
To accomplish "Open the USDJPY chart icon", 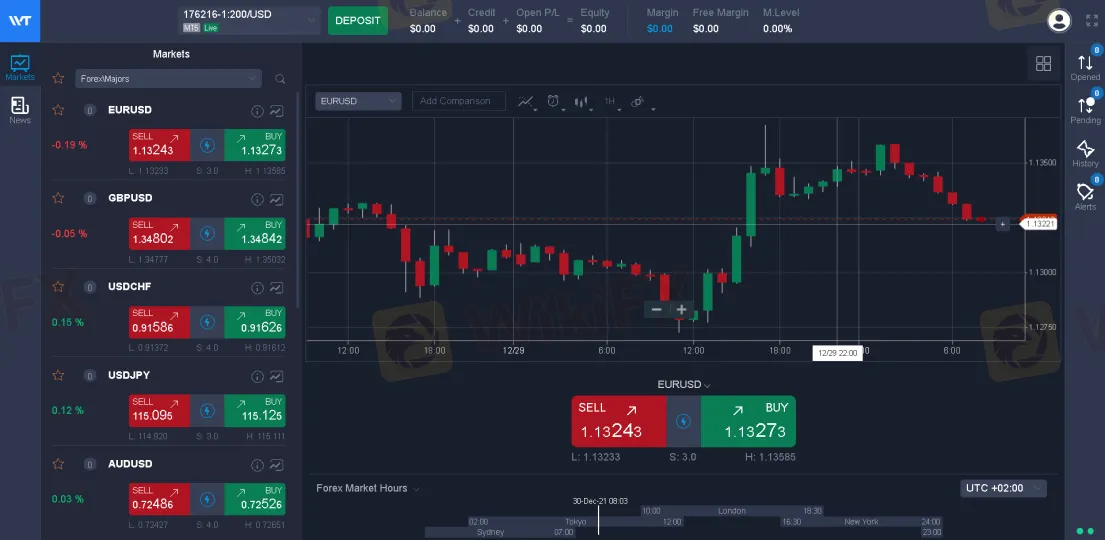I will [276, 376].
